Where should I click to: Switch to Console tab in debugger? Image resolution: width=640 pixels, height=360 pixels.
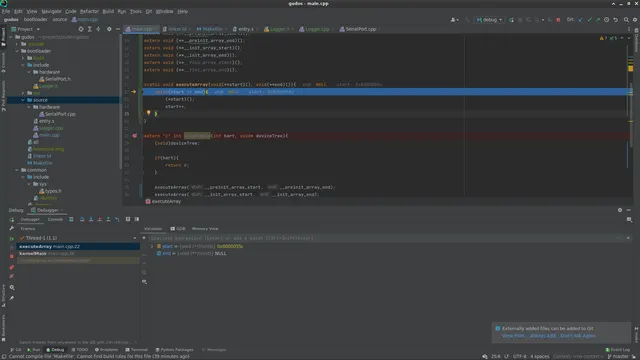(55, 219)
